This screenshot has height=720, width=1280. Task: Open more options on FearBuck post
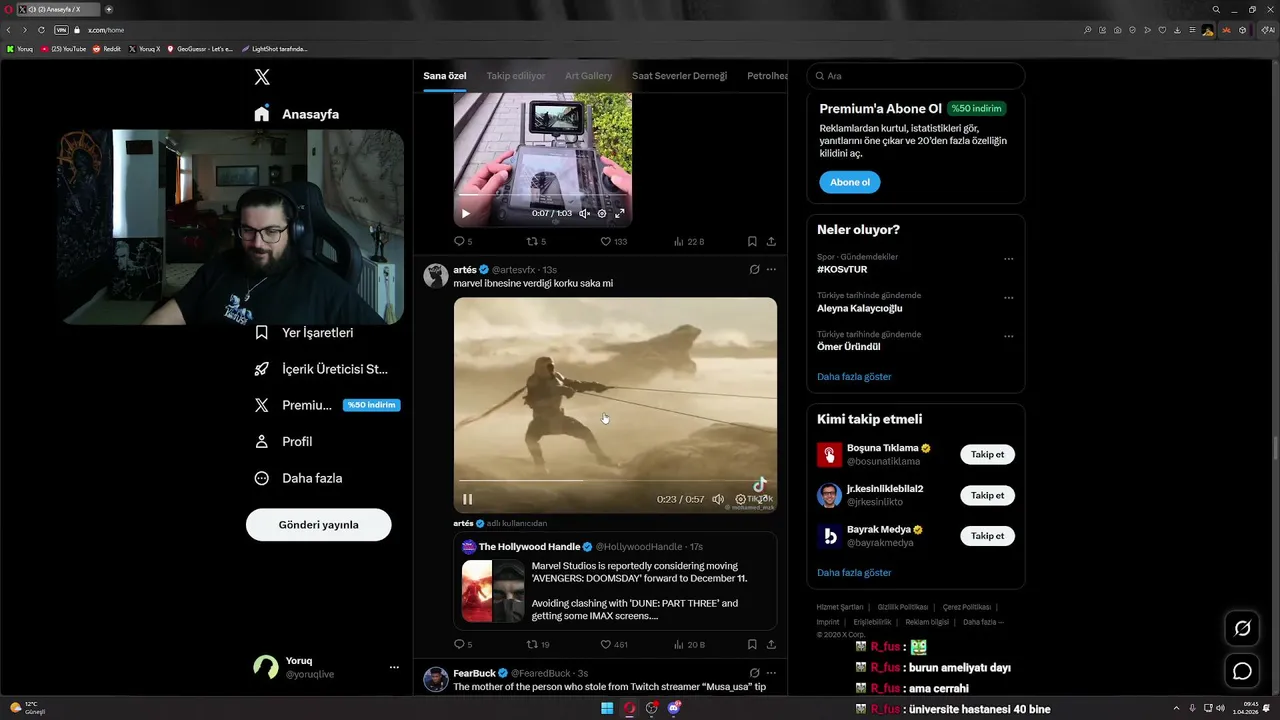click(x=771, y=673)
